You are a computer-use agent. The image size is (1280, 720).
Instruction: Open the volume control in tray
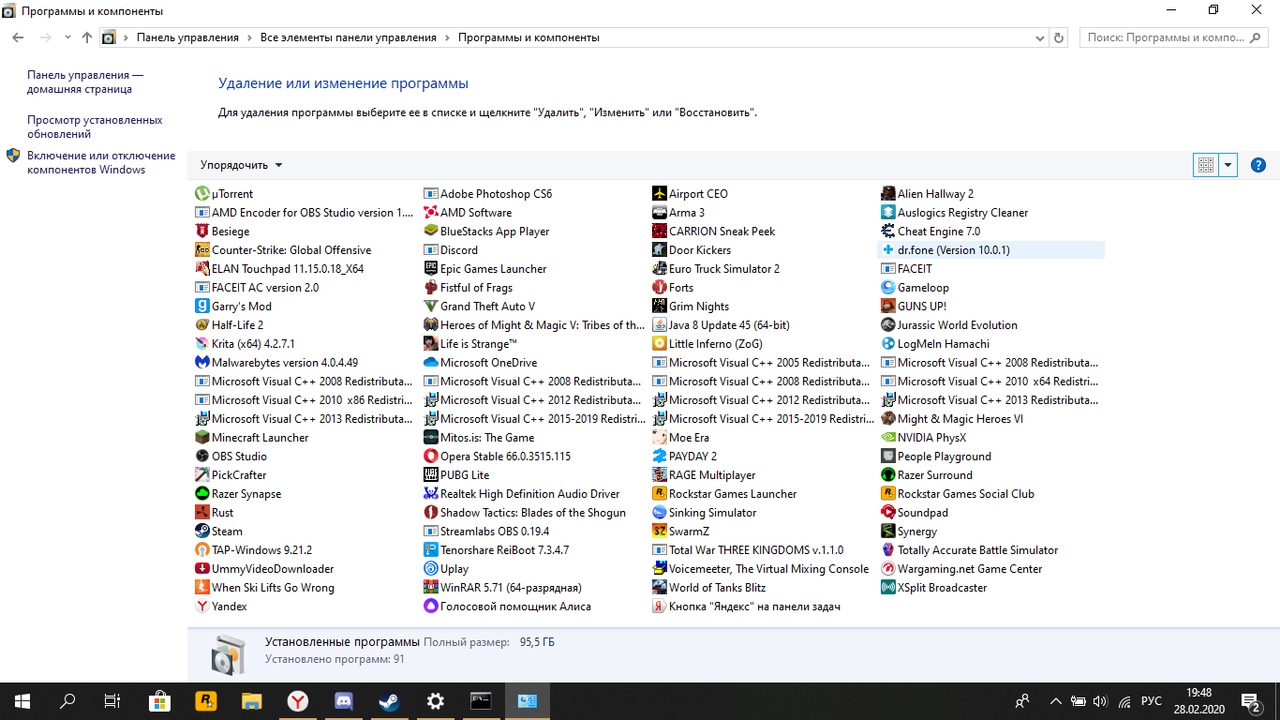click(x=1100, y=701)
